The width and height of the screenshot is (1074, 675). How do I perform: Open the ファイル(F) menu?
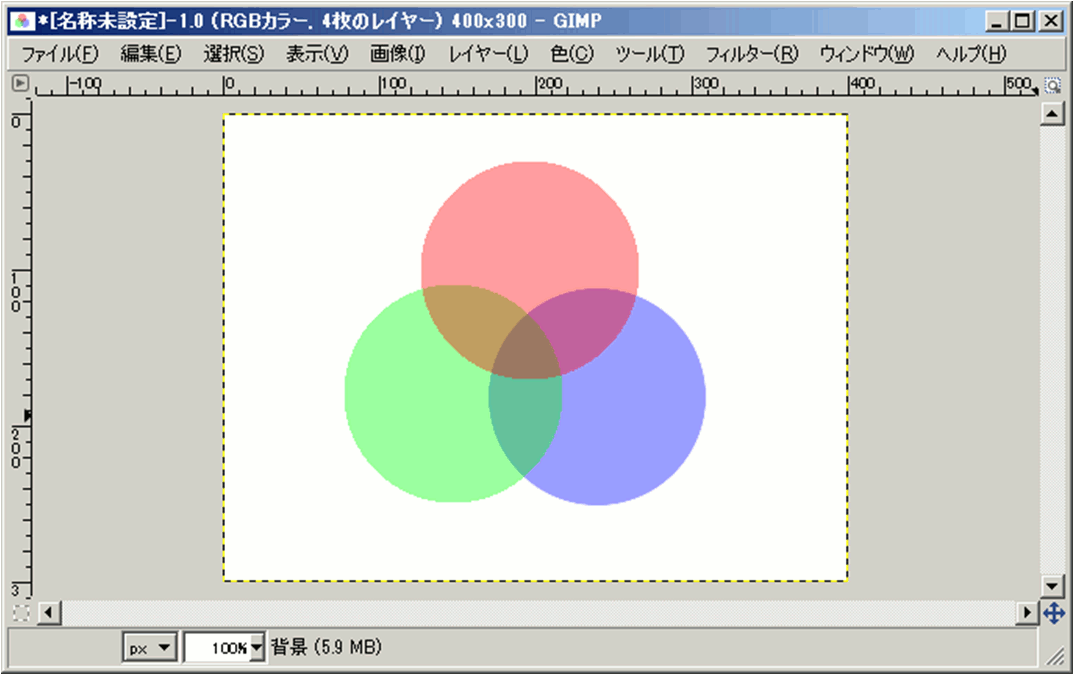pyautogui.click(x=60, y=54)
